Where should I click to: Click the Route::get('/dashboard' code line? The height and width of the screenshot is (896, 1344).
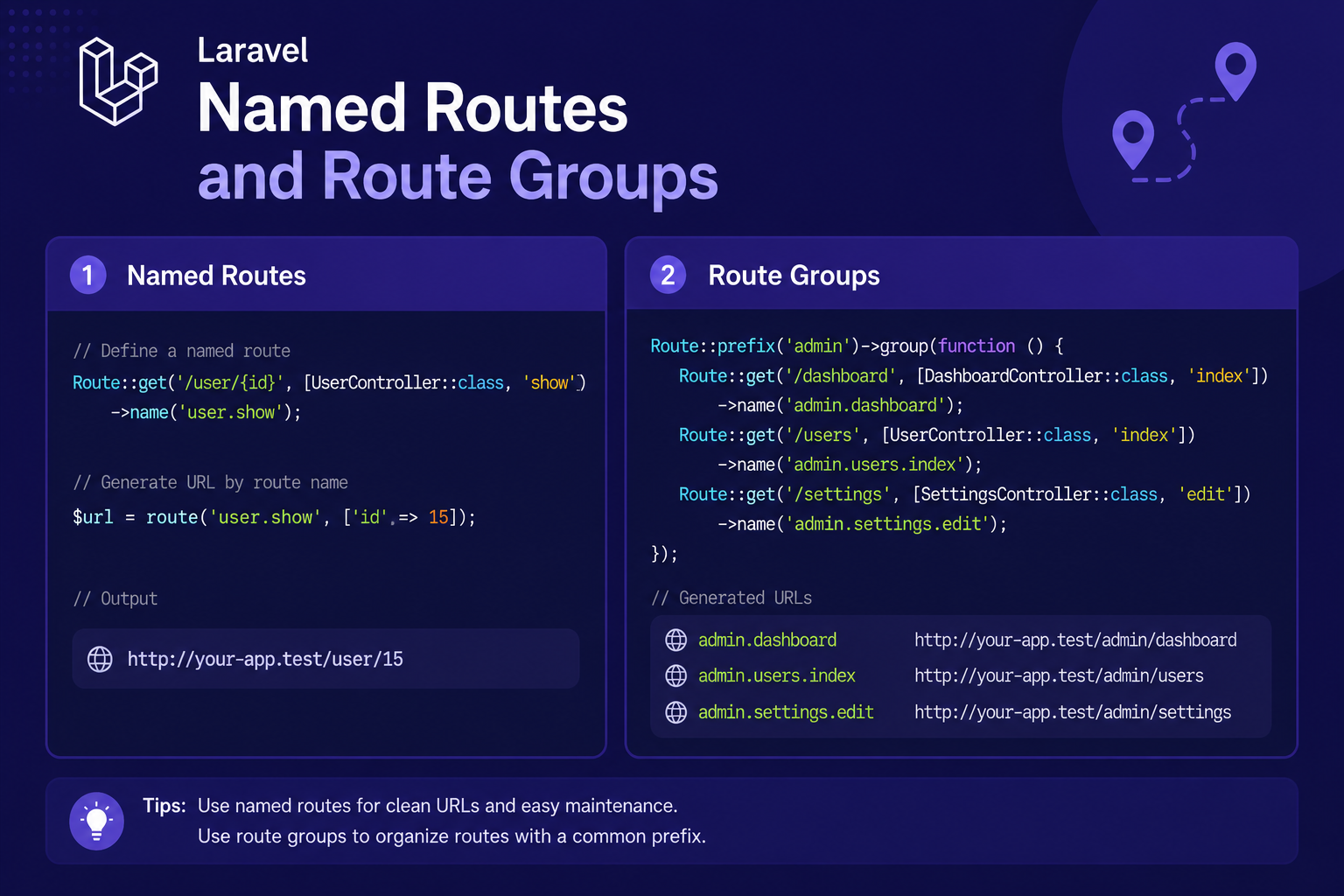tap(974, 376)
